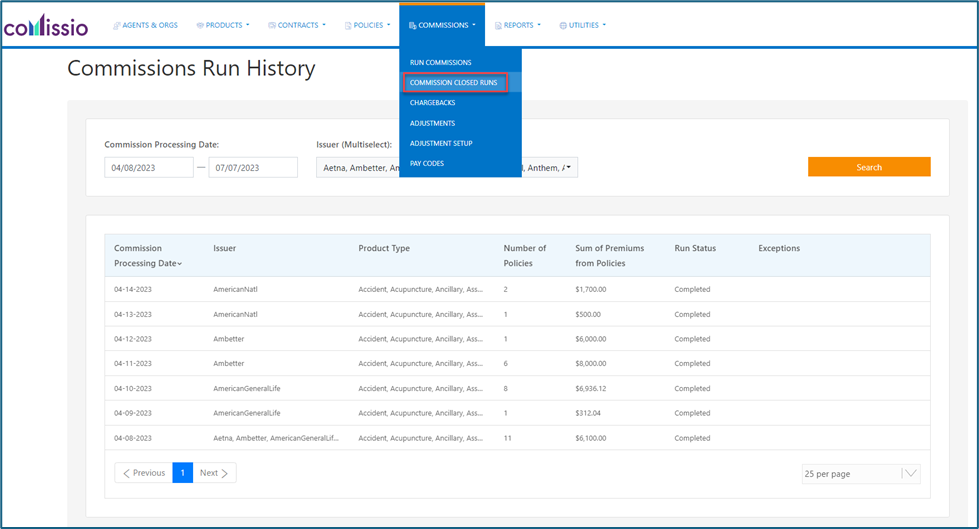
Task: Open Agents & Orgs navigation item
Action: tap(146, 25)
